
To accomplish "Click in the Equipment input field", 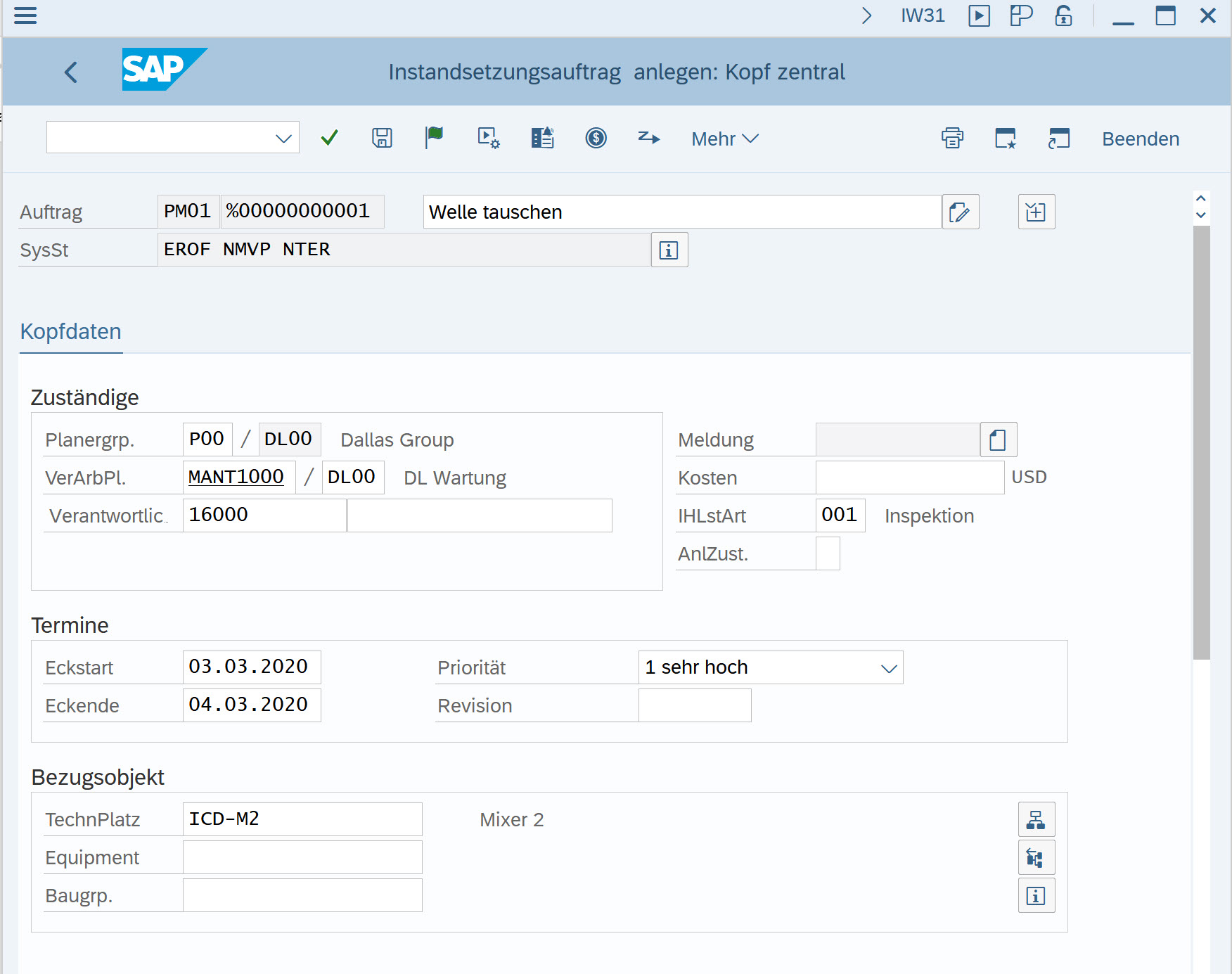I will 302,858.
